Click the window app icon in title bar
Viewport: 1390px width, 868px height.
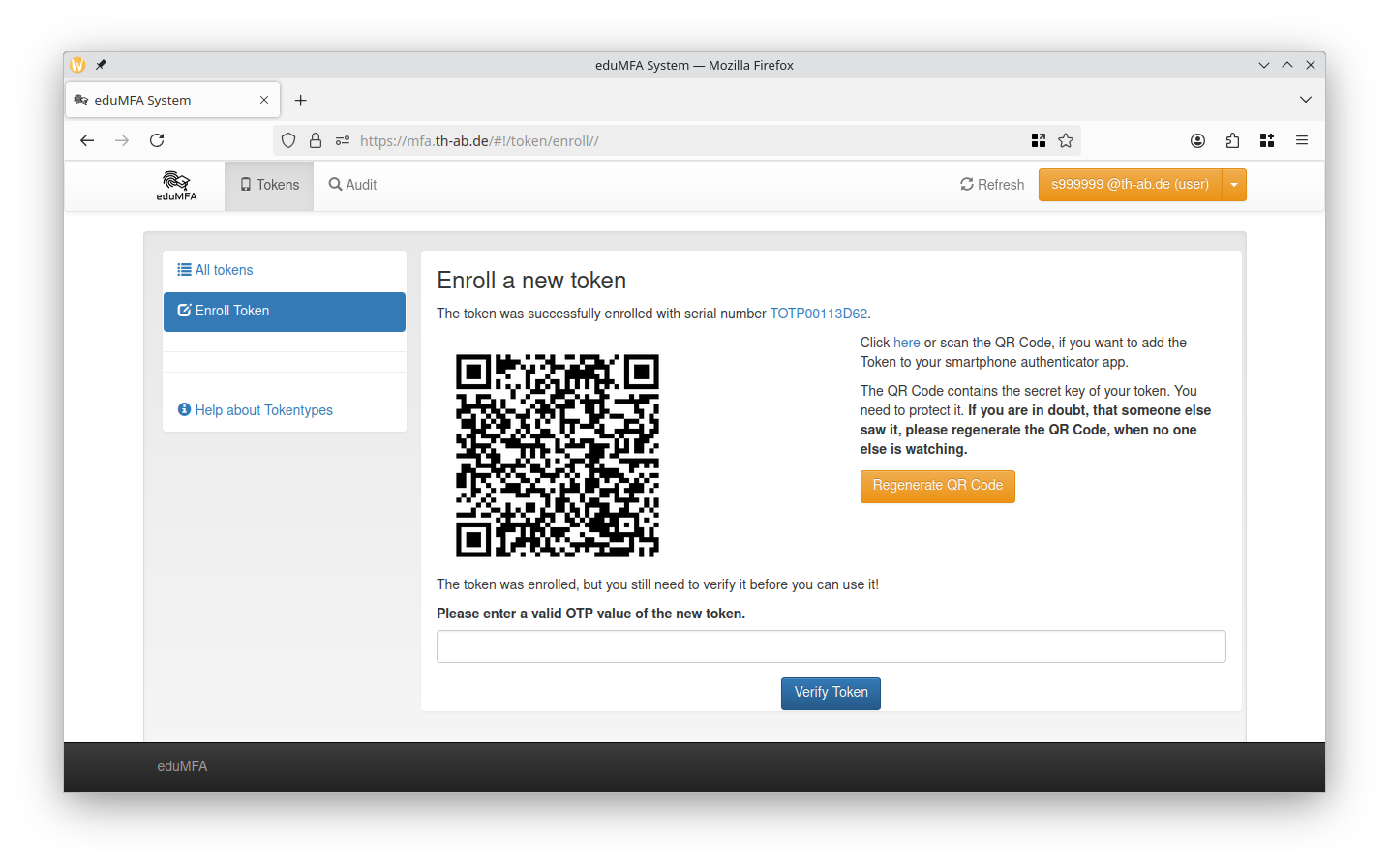77,65
